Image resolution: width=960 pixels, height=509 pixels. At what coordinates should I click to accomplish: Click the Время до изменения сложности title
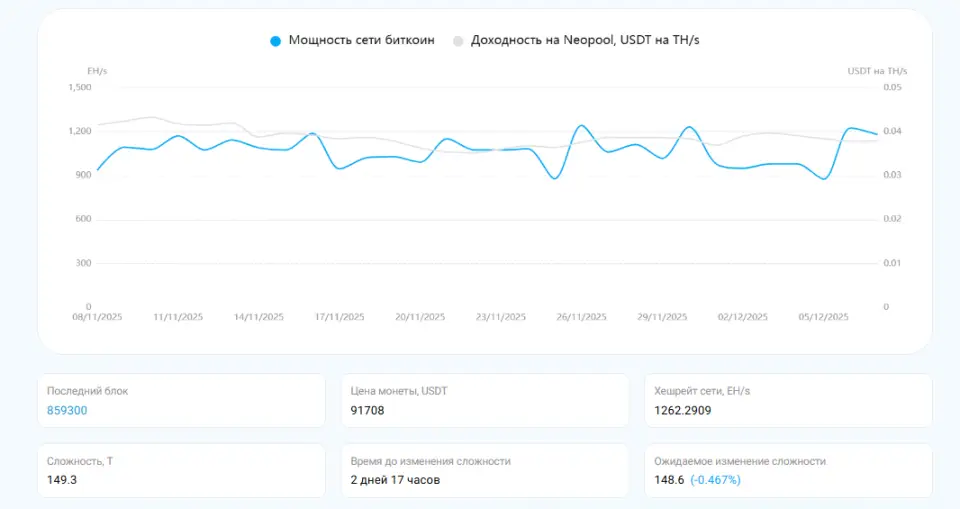pos(430,461)
